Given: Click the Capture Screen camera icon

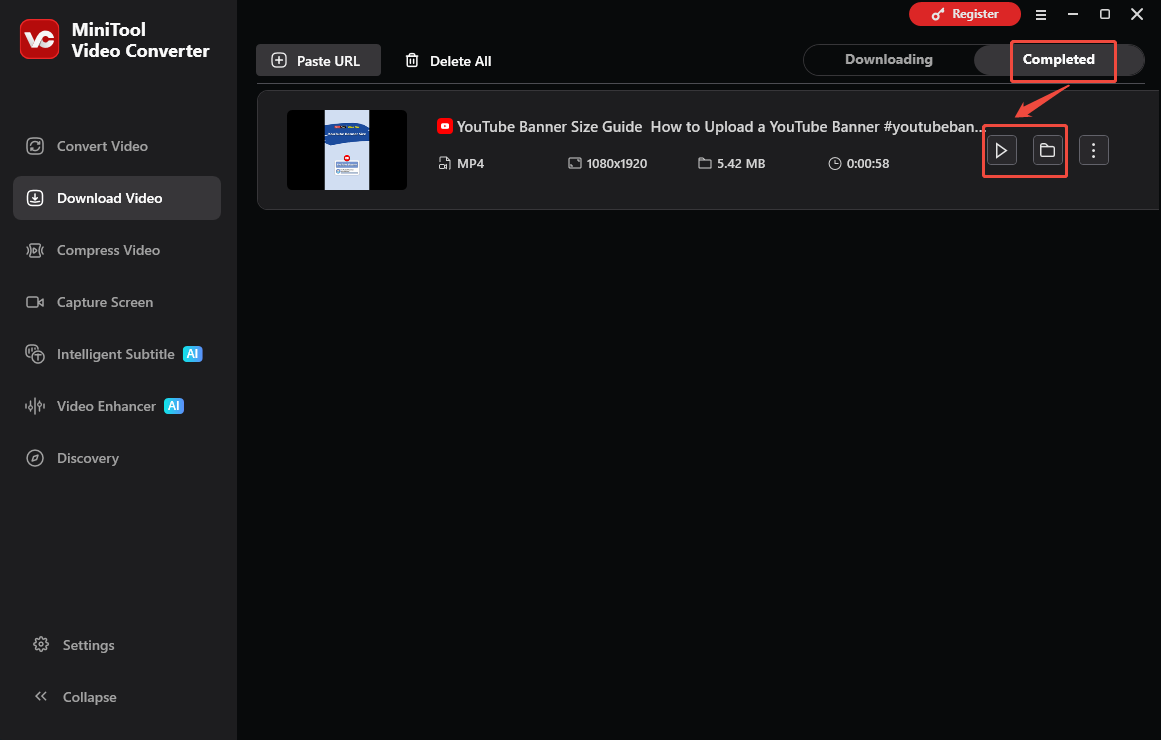Looking at the screenshot, I should [35, 301].
